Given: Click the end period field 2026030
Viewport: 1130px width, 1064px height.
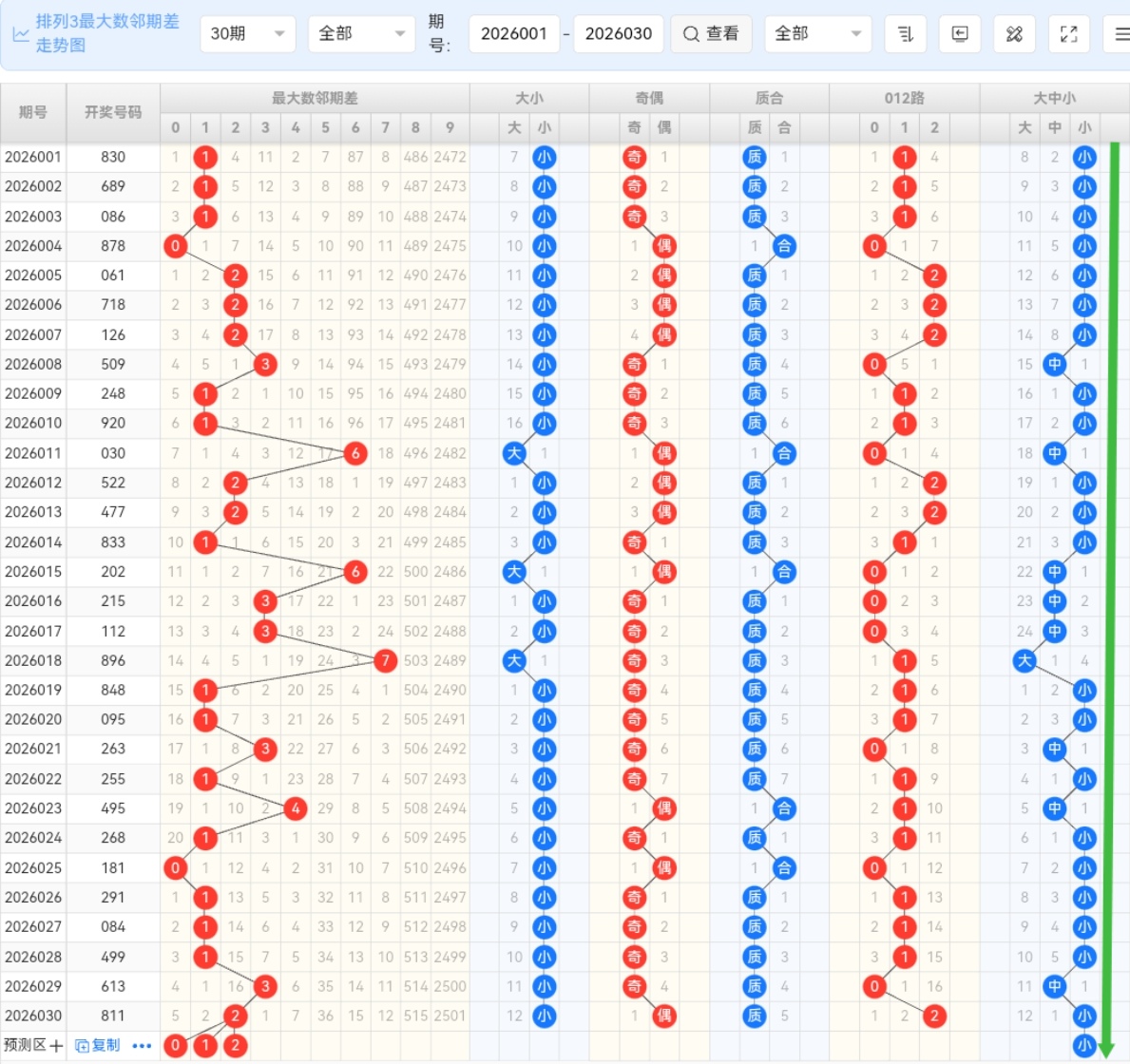Looking at the screenshot, I should click(x=618, y=34).
